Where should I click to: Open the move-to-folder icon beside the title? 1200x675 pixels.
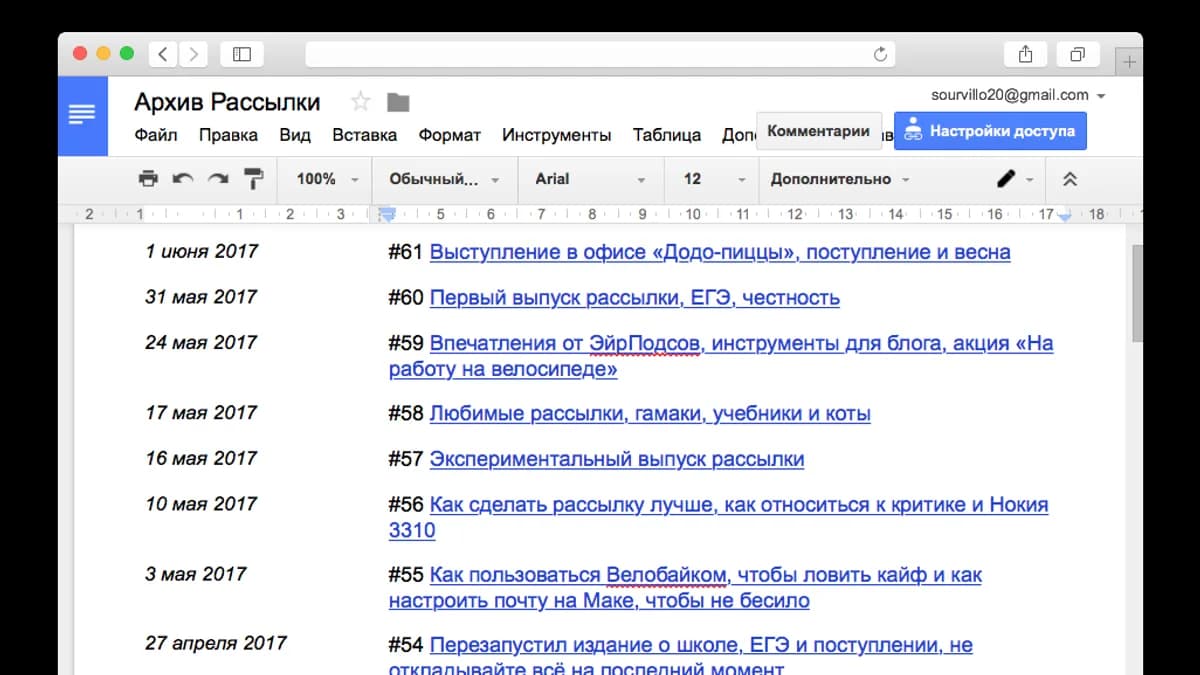[x=398, y=102]
